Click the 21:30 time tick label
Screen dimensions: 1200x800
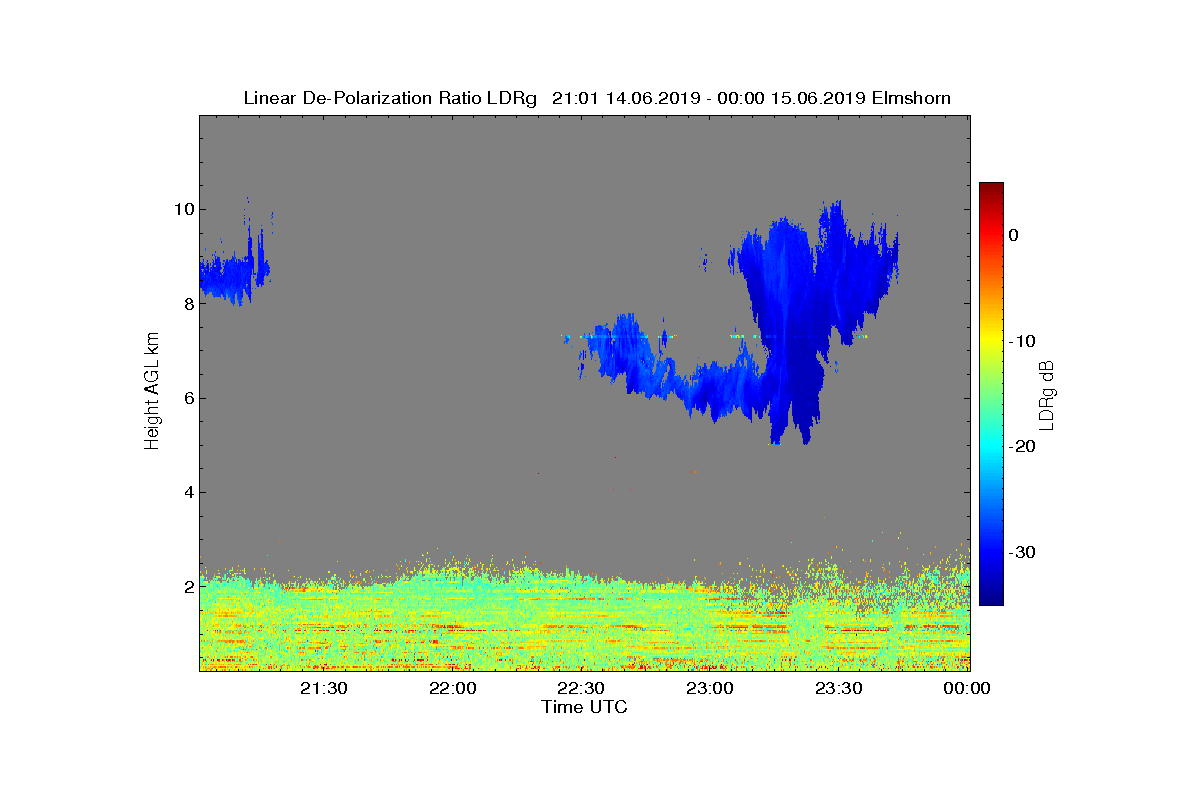(x=324, y=688)
